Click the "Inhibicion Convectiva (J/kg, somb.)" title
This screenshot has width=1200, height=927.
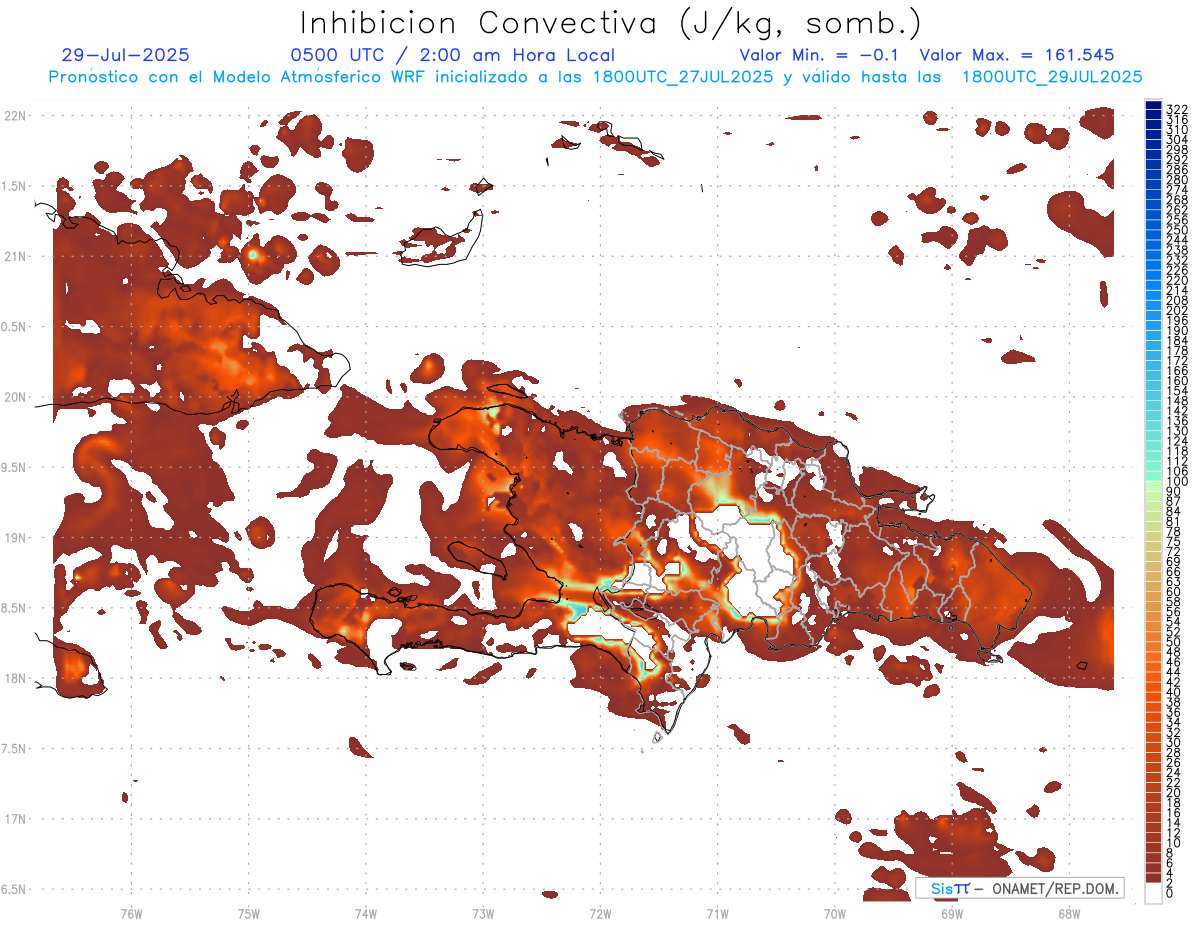point(610,23)
